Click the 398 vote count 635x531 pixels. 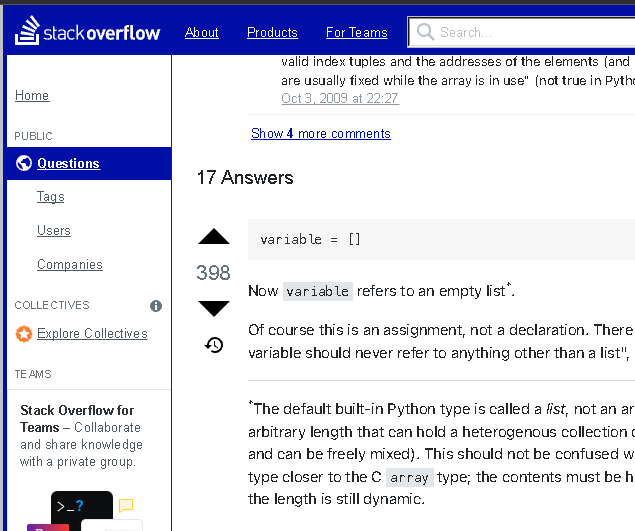213,273
